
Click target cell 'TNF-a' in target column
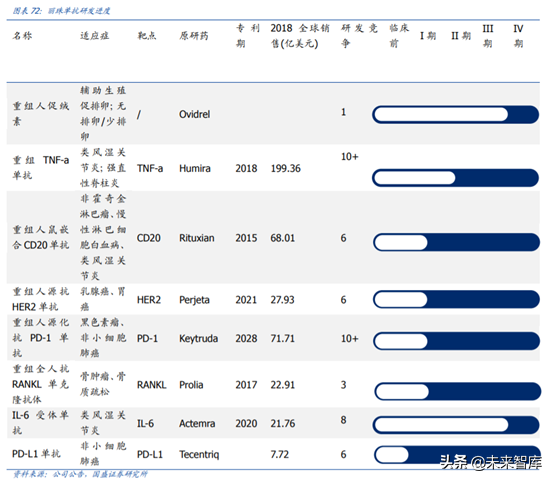tap(150, 168)
